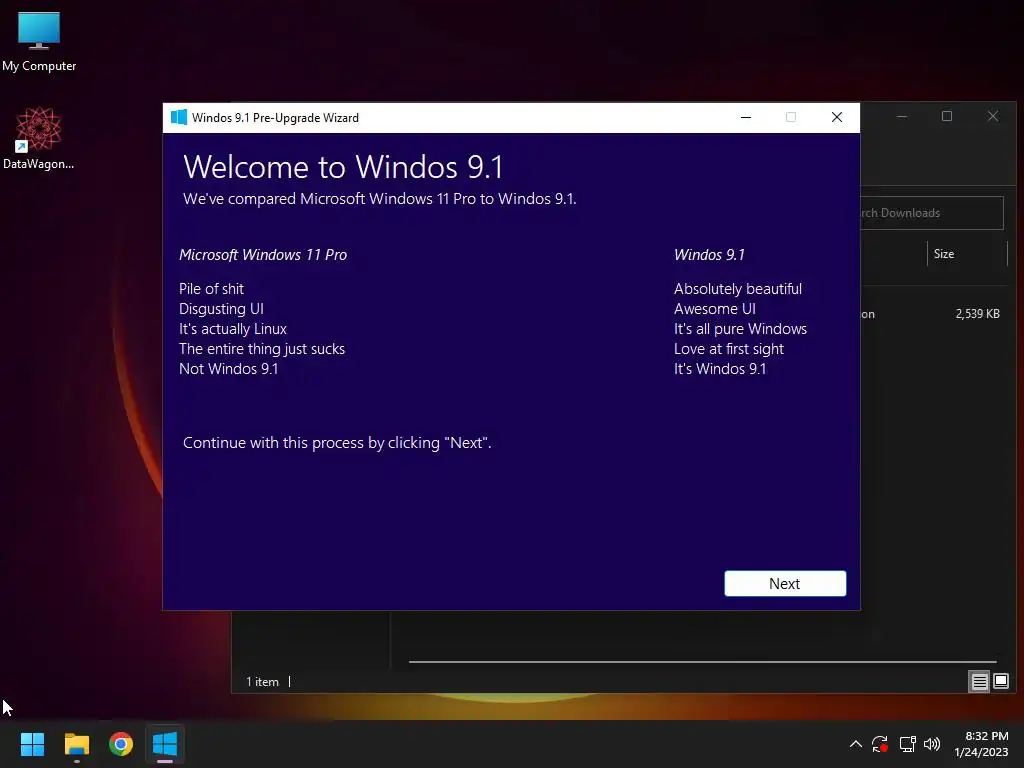Screen dimensions: 1024x768
Task: Click the Next button in the wizard
Action: (785, 583)
